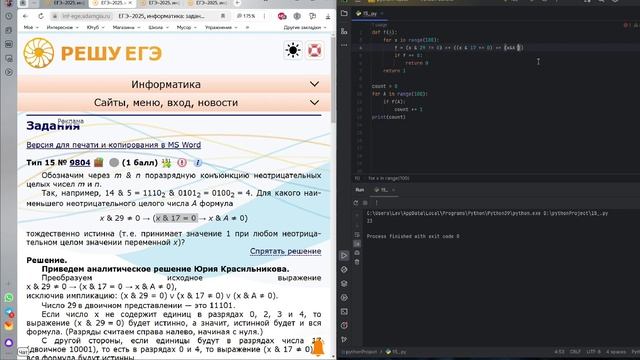This screenshot has height=360, width=640.
Task: Click the РЕШУ ЕГЭ site logo
Action: (93, 53)
